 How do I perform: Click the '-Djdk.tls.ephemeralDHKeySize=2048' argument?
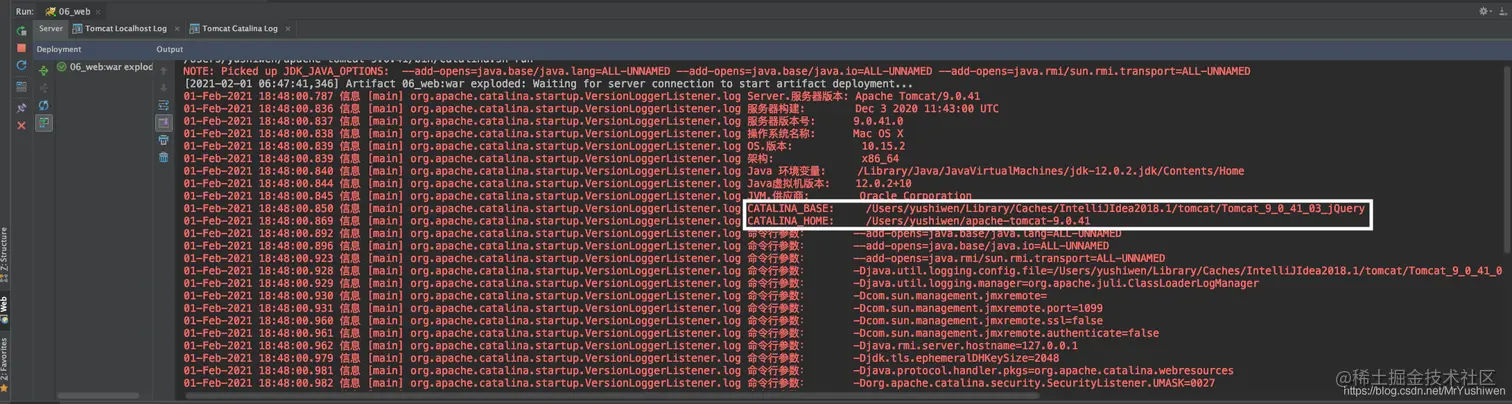coord(956,358)
